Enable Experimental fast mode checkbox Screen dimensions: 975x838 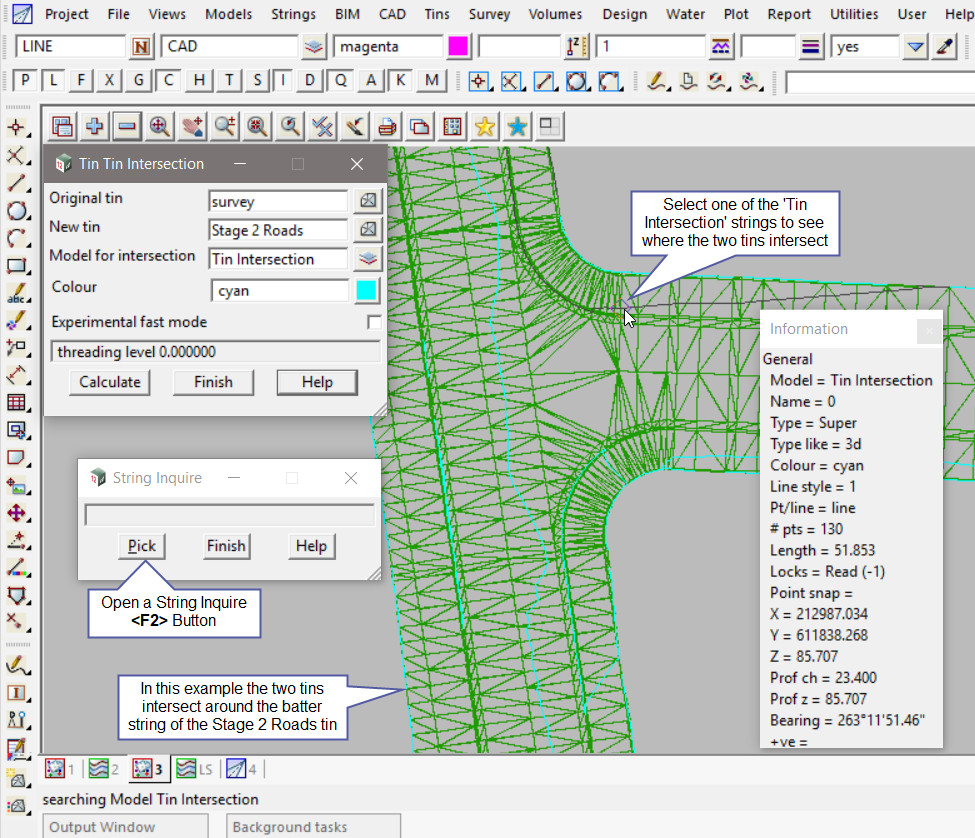pos(374,322)
